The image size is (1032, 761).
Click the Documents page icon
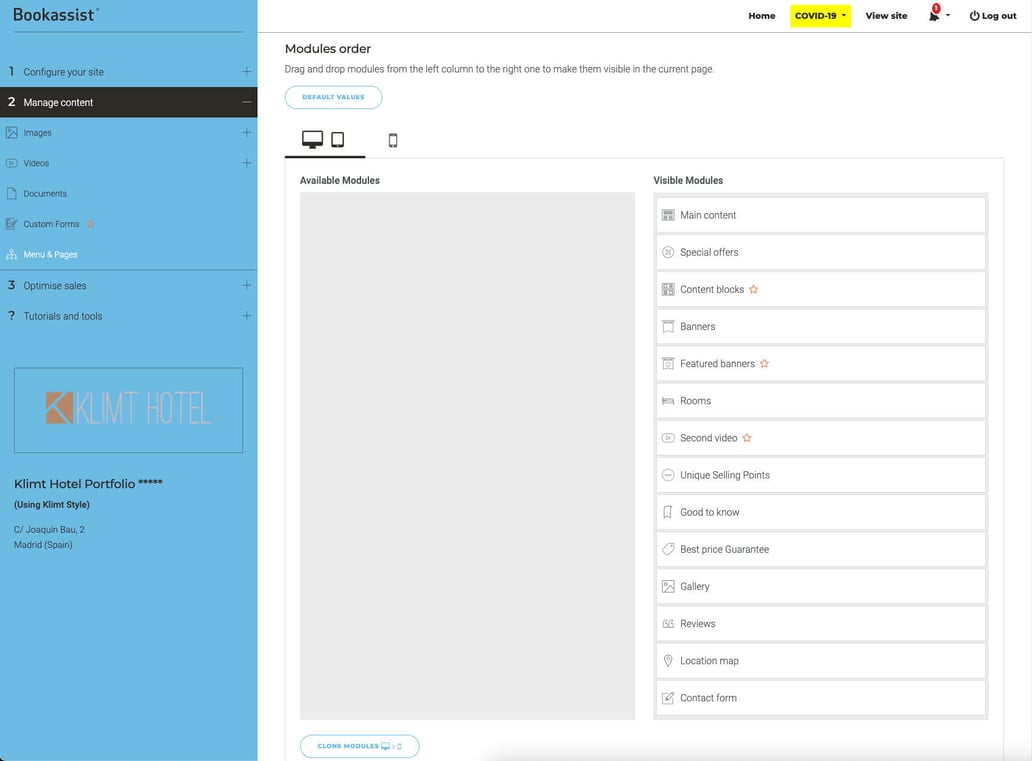pyautogui.click(x=12, y=193)
